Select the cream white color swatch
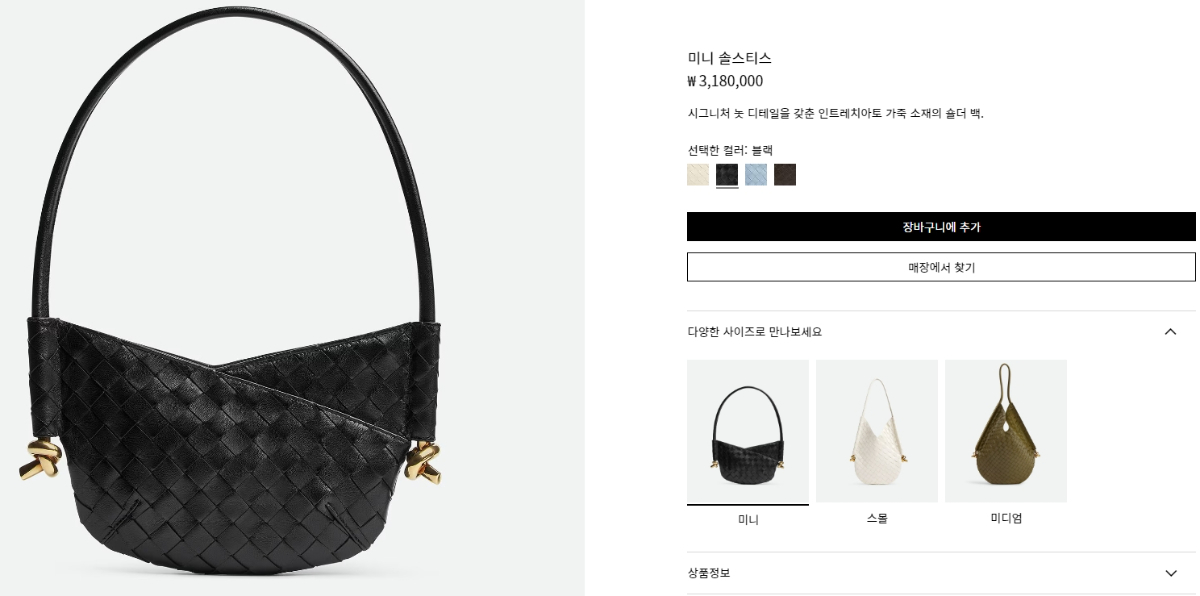 [698, 175]
